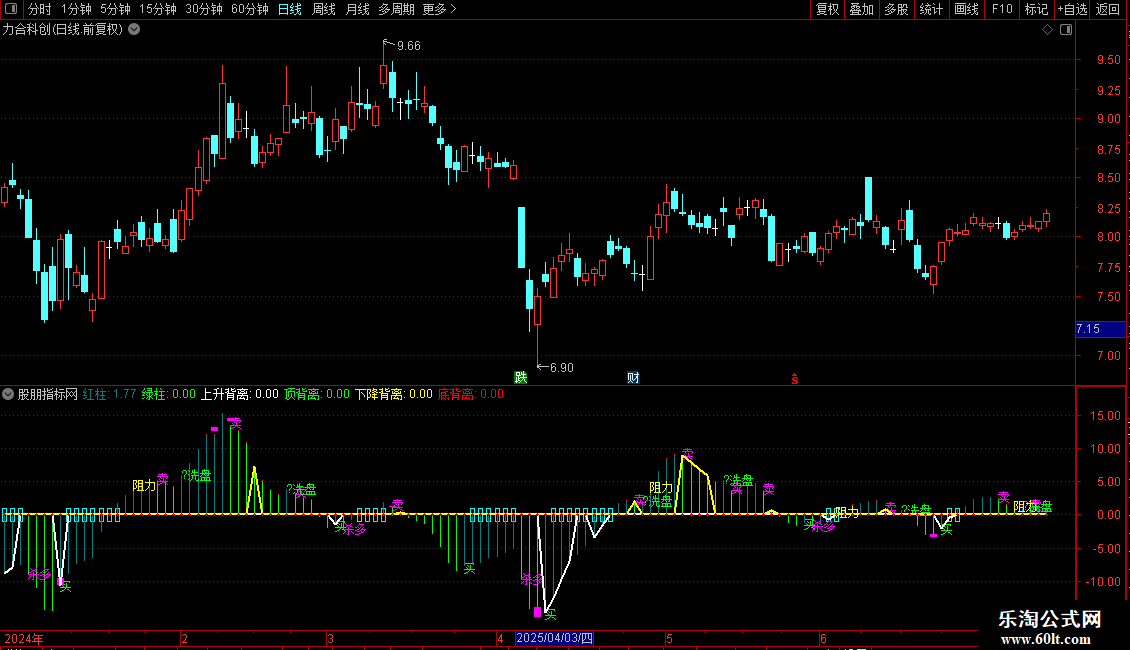
Task: Click the 多股 multi-stock button
Action: (897, 9)
